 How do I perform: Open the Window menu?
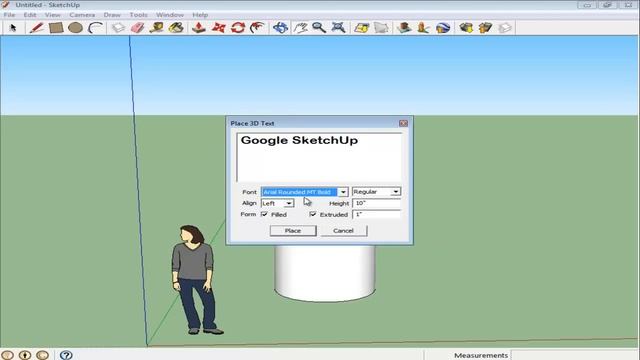point(170,15)
